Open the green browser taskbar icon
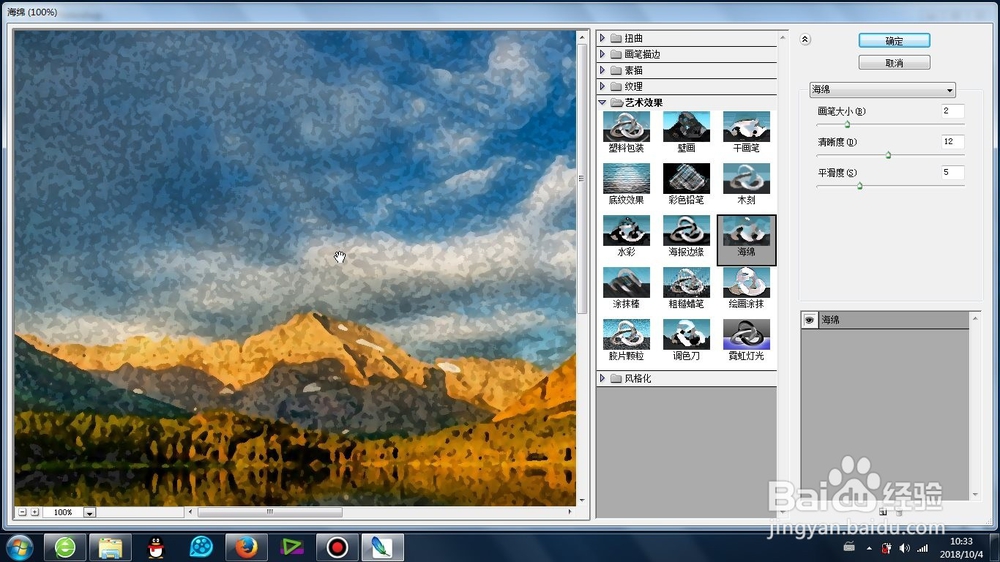This screenshot has width=1000, height=562. tap(65, 547)
